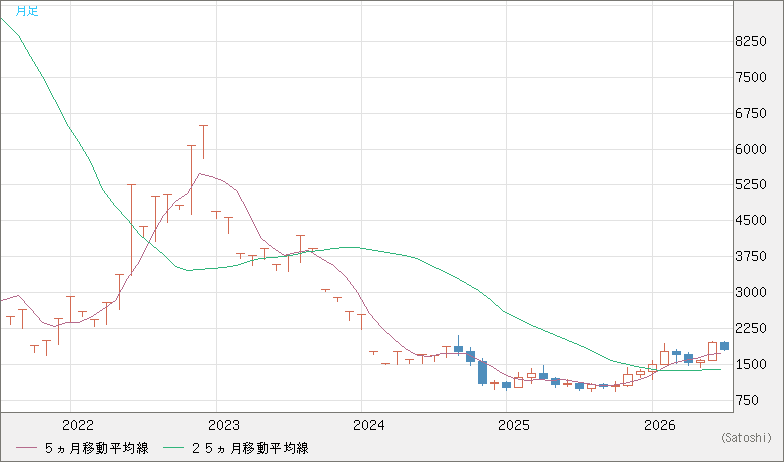Click the (Satoshi) unit label
Viewport: 784px width, 462px height.
(746, 438)
